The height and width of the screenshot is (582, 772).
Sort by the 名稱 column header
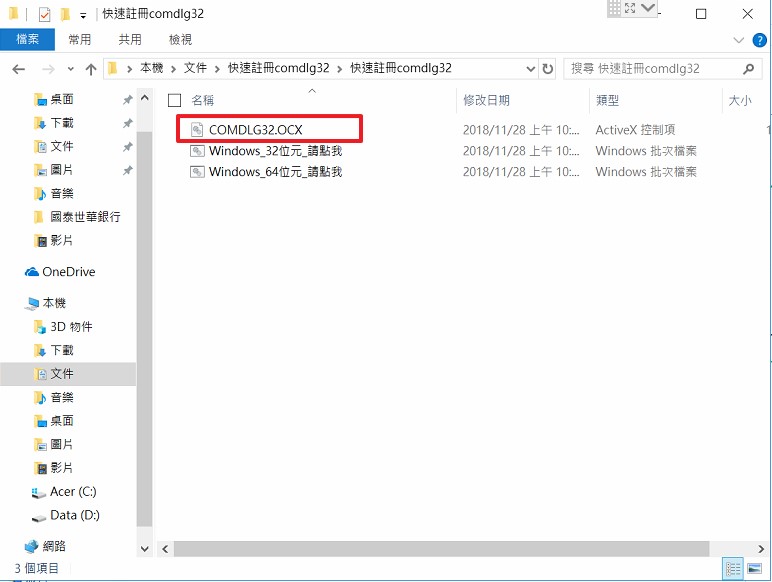202,100
